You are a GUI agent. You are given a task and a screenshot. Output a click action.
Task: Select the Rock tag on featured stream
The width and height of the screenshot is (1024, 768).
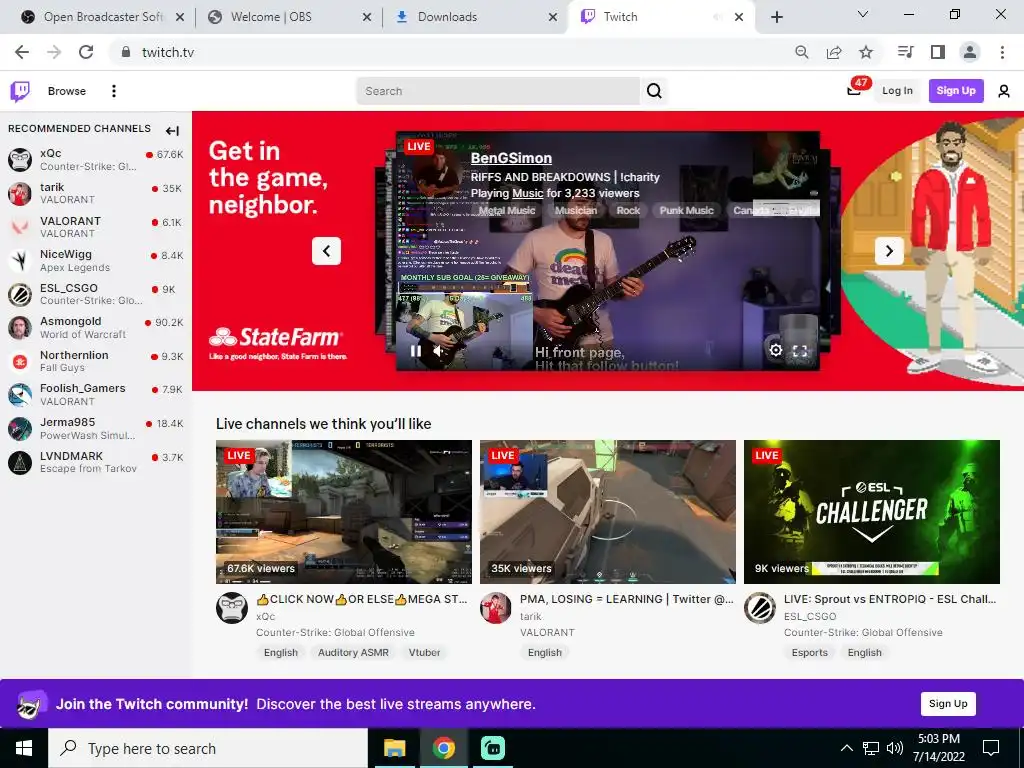pyautogui.click(x=628, y=210)
